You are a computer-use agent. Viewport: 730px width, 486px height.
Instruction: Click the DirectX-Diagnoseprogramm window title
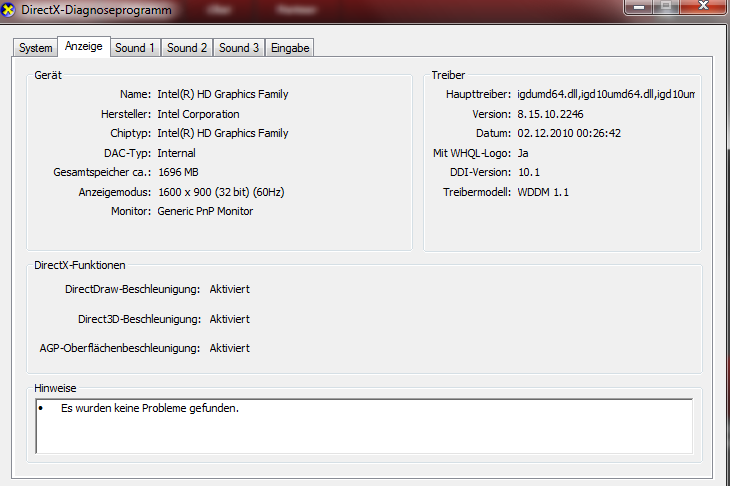pyautogui.click(x=96, y=10)
